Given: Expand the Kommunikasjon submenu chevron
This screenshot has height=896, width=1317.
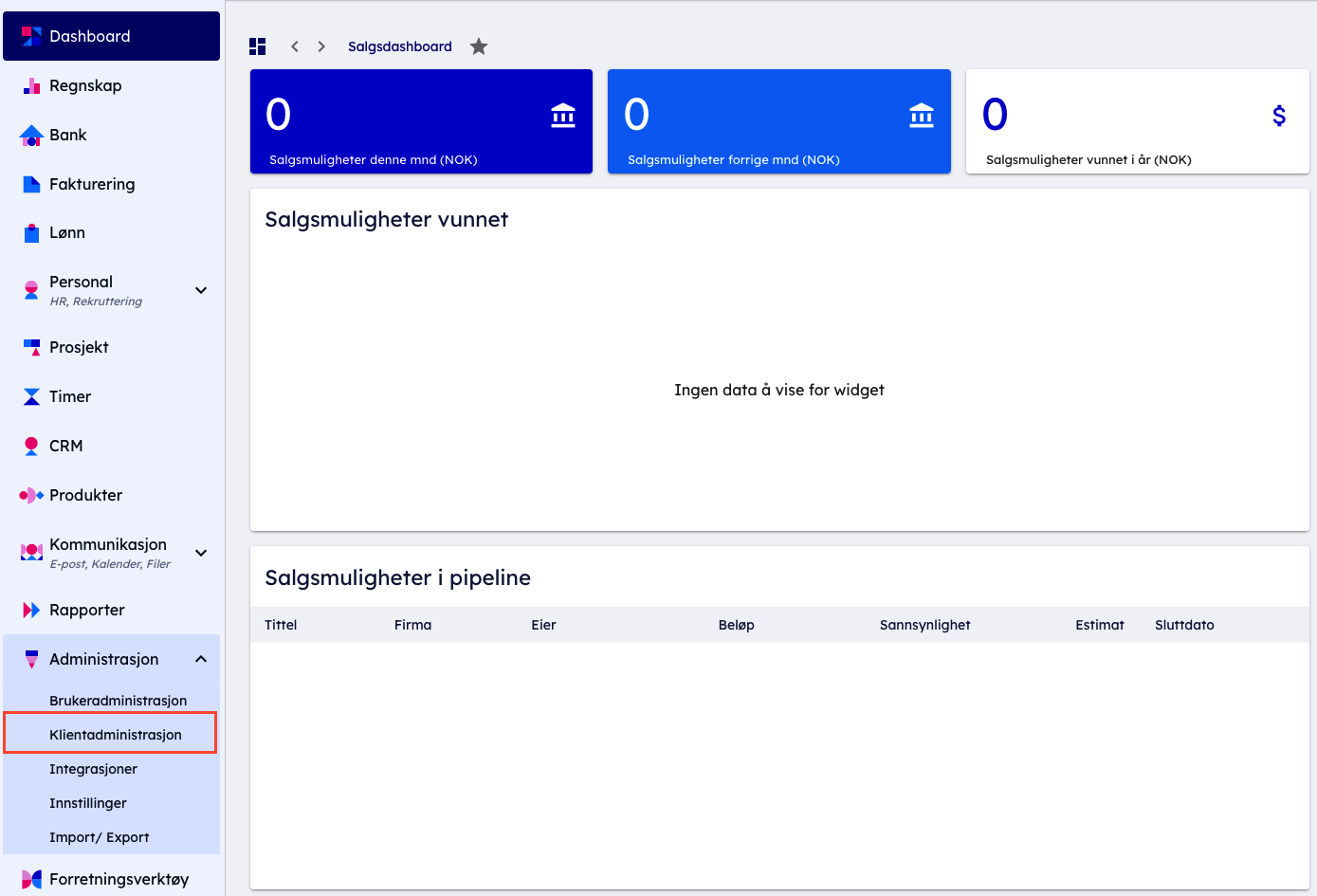Looking at the screenshot, I should click(201, 553).
